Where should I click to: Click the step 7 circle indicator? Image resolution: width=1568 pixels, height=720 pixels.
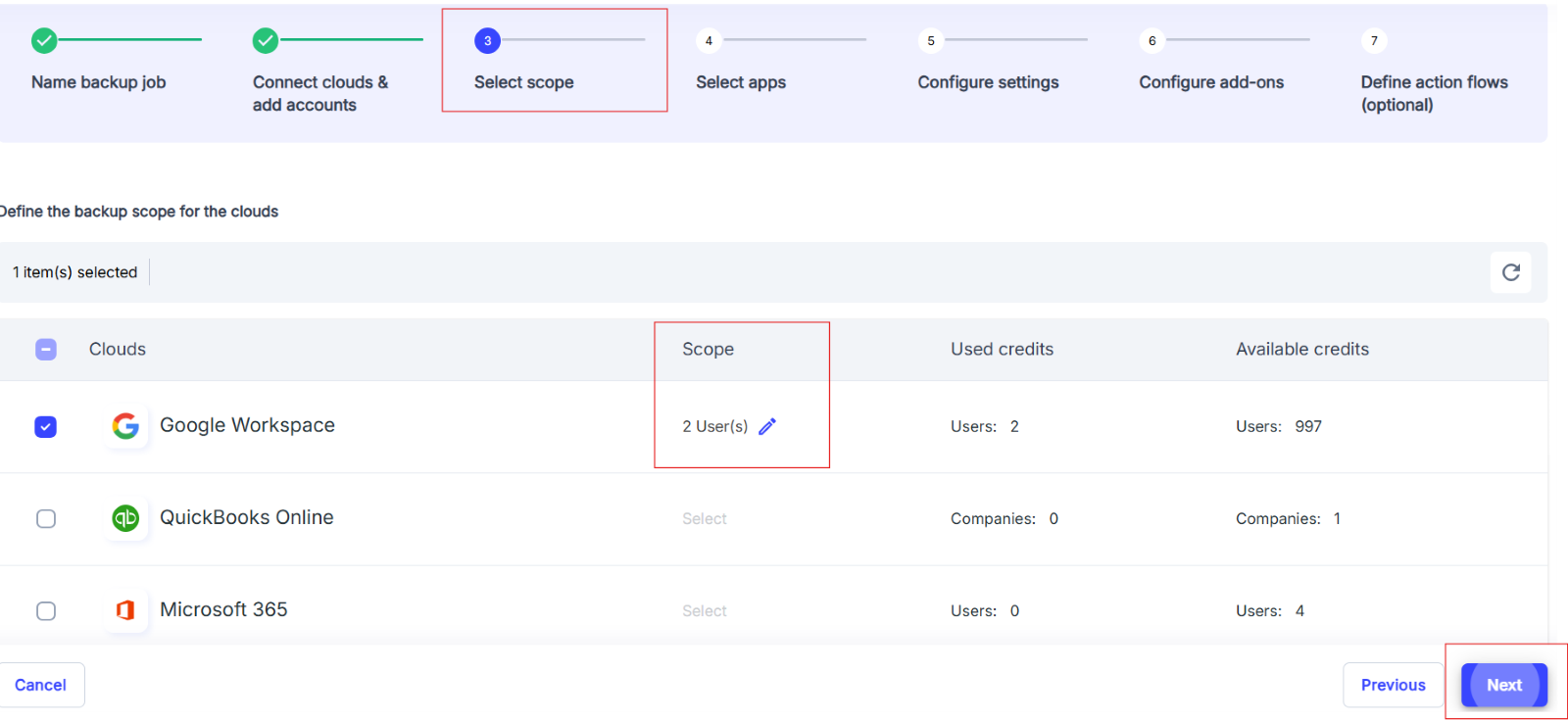1374,40
